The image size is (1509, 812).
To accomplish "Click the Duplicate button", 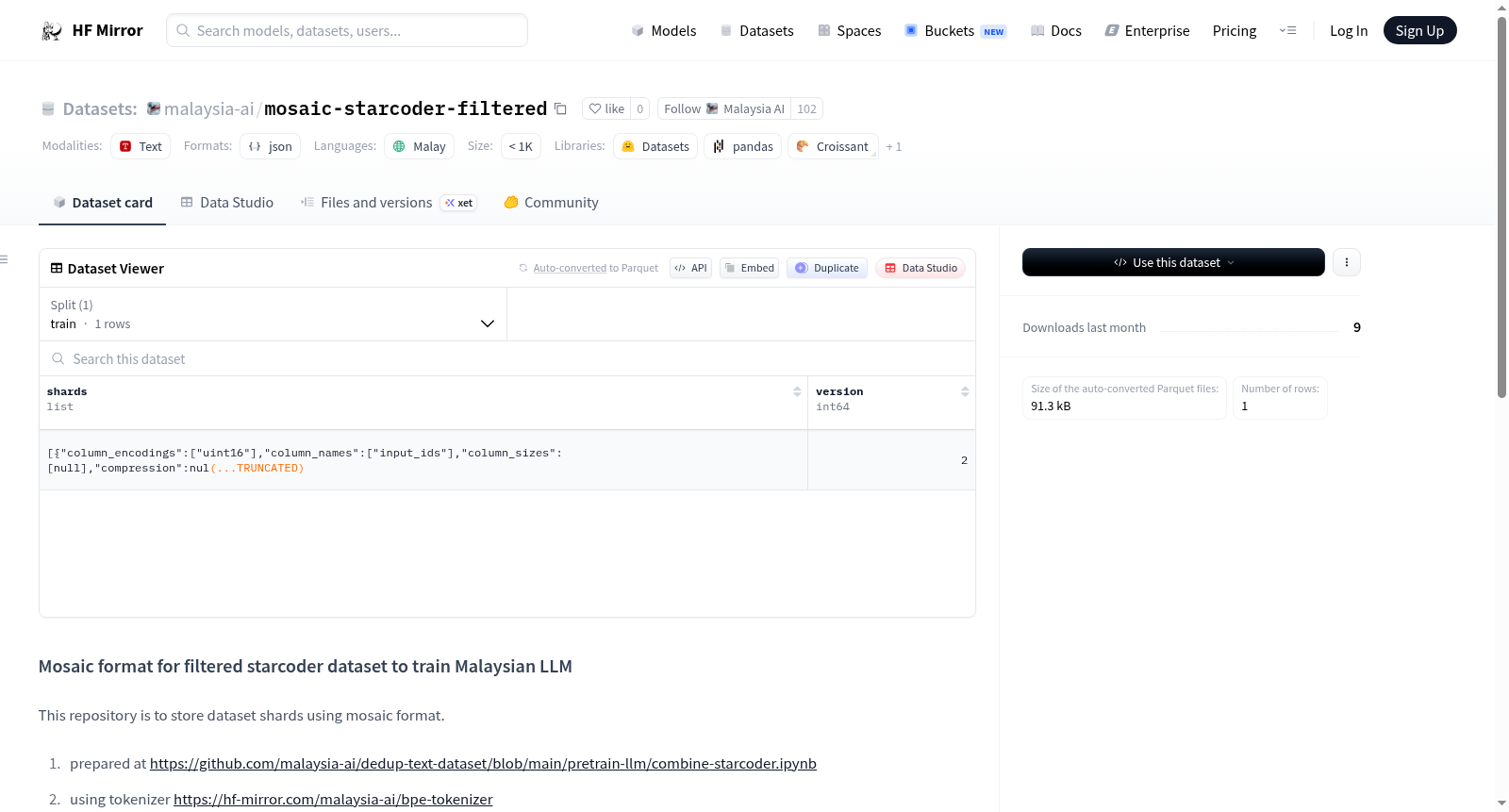I will click(x=827, y=268).
